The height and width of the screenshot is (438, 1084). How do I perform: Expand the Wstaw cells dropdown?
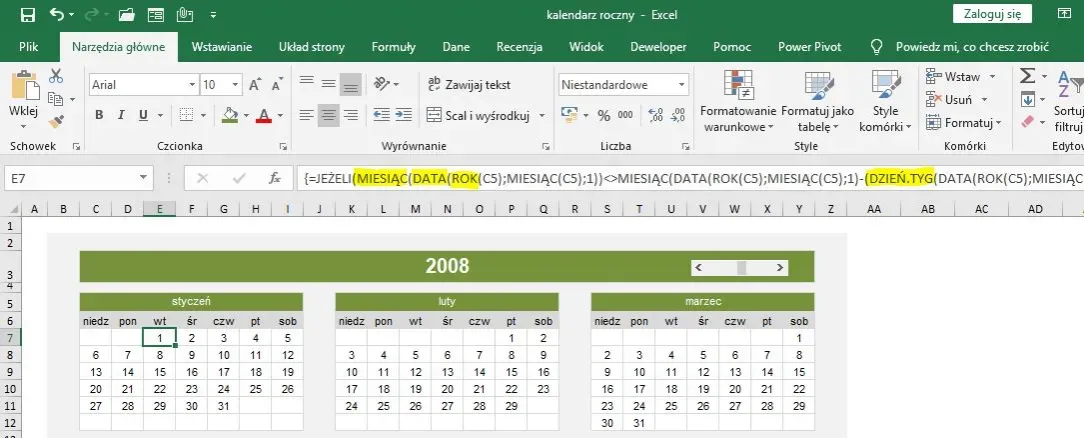(993, 76)
